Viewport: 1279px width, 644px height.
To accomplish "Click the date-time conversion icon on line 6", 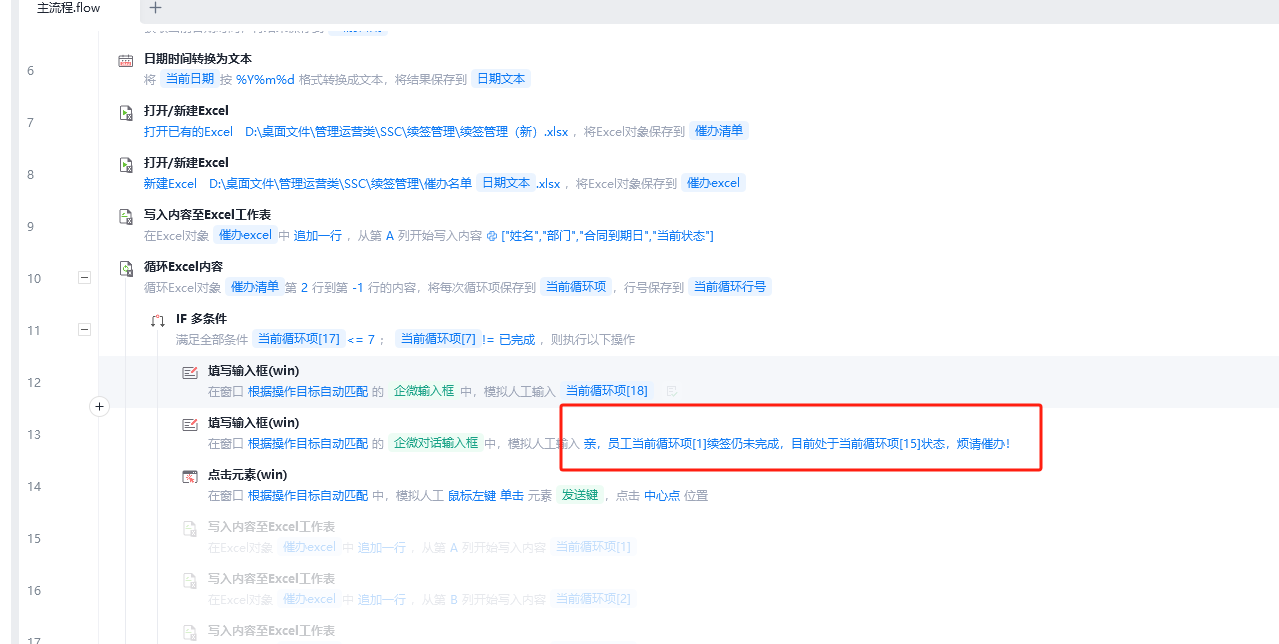I will coord(126,60).
